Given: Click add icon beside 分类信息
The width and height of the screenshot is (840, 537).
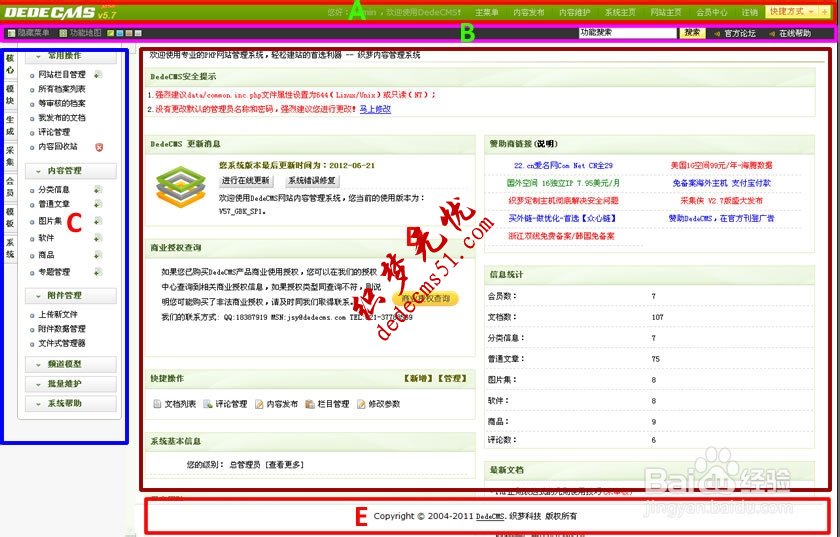Looking at the screenshot, I should pyautogui.click(x=98, y=189).
